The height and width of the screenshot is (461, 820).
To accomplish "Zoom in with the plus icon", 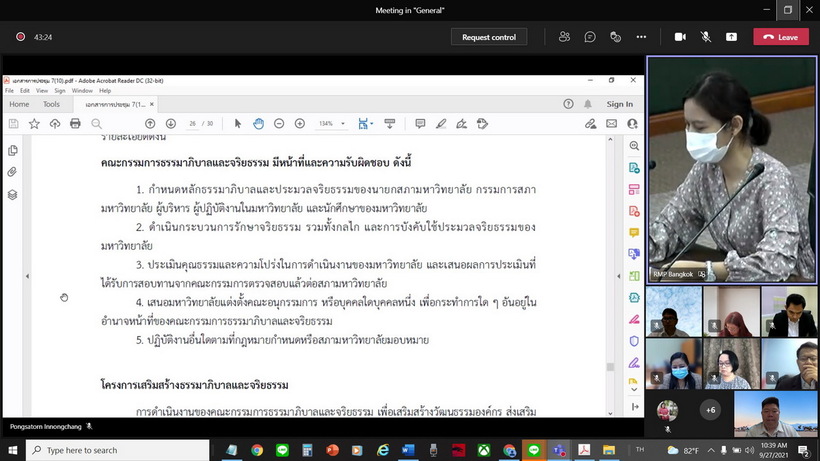I will (300, 124).
